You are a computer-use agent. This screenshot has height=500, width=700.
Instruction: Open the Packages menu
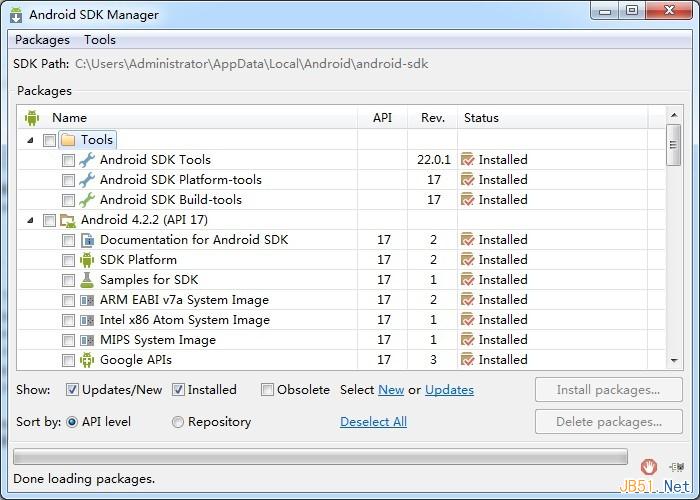pyautogui.click(x=42, y=40)
